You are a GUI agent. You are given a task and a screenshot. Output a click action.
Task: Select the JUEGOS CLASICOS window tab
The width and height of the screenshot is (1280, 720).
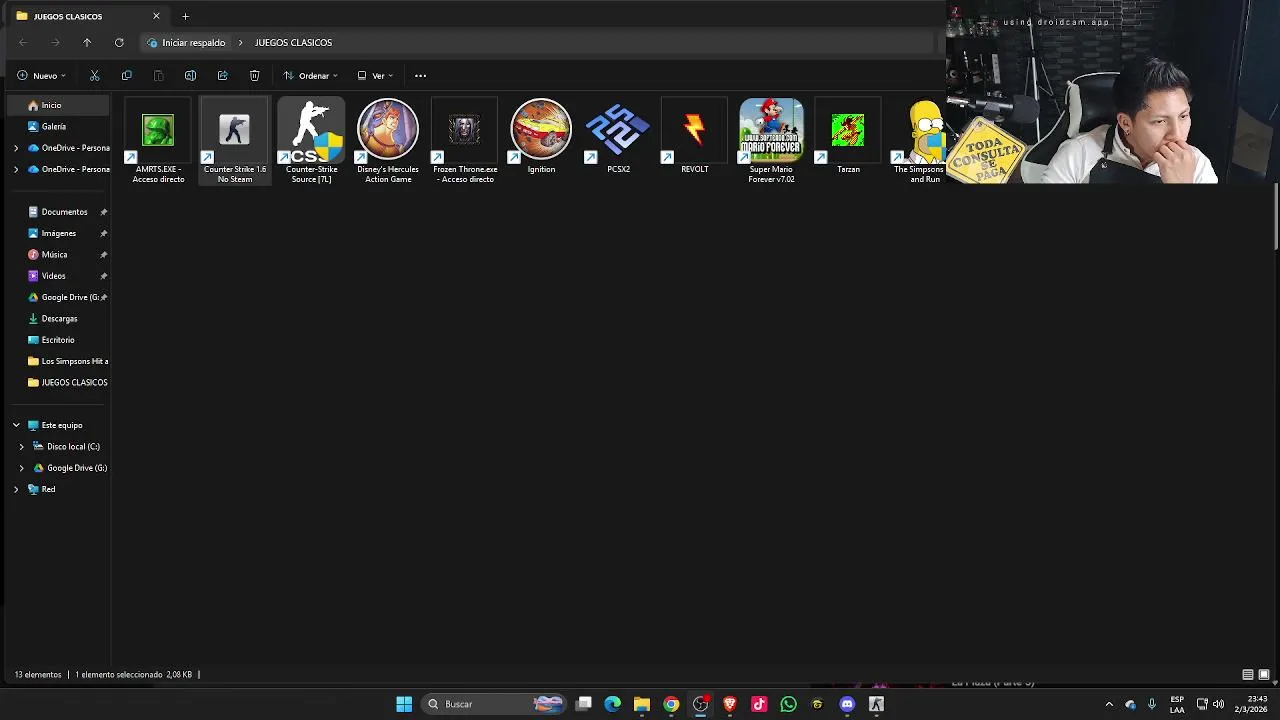[87, 16]
